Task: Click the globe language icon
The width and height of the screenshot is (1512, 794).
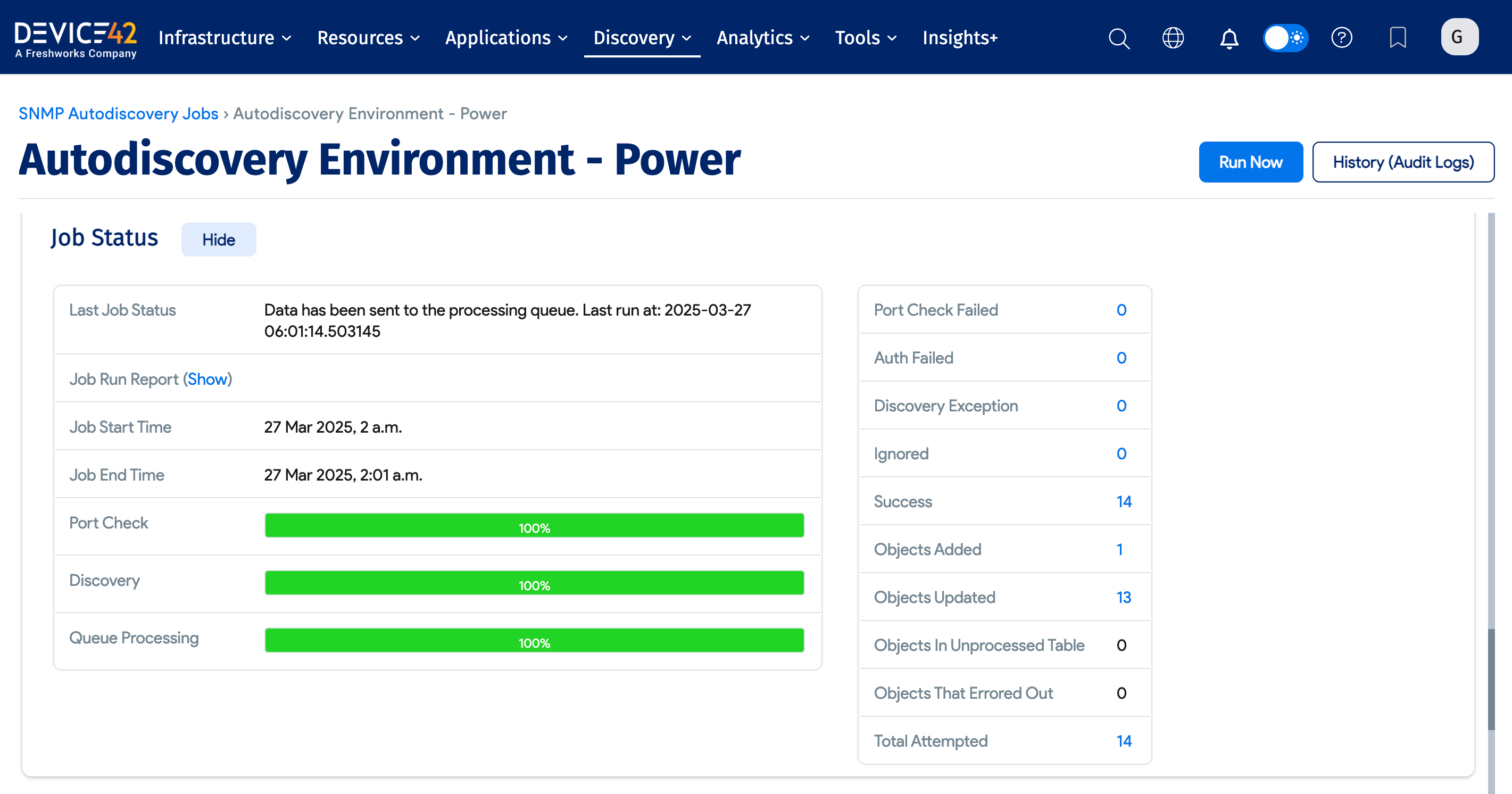Action: coord(1173,38)
